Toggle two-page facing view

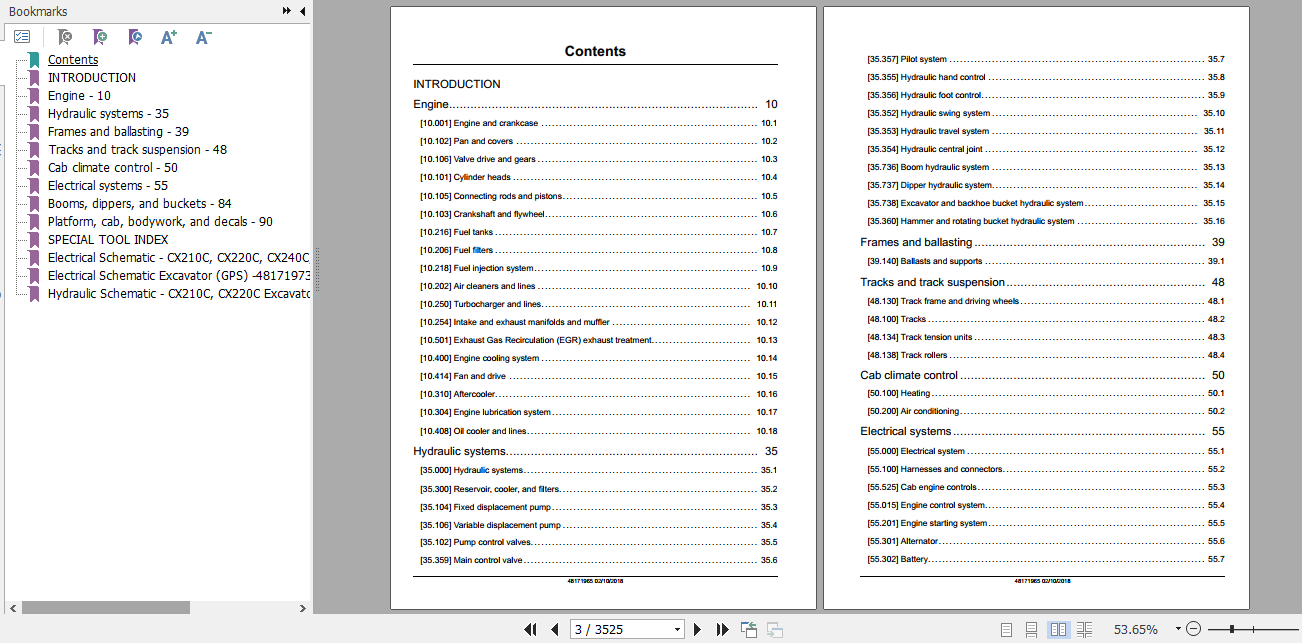tap(1058, 629)
